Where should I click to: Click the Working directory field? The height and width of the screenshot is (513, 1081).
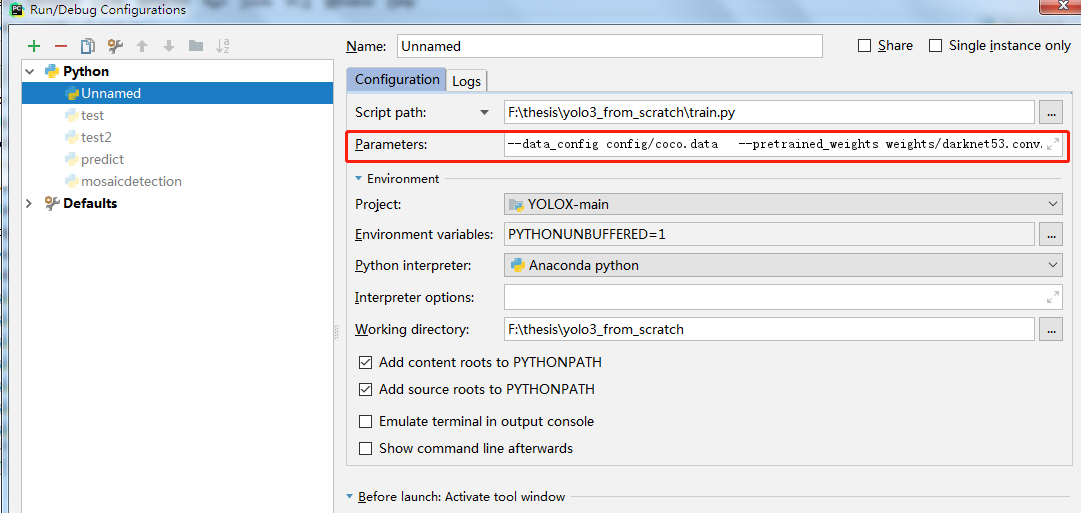click(x=769, y=330)
